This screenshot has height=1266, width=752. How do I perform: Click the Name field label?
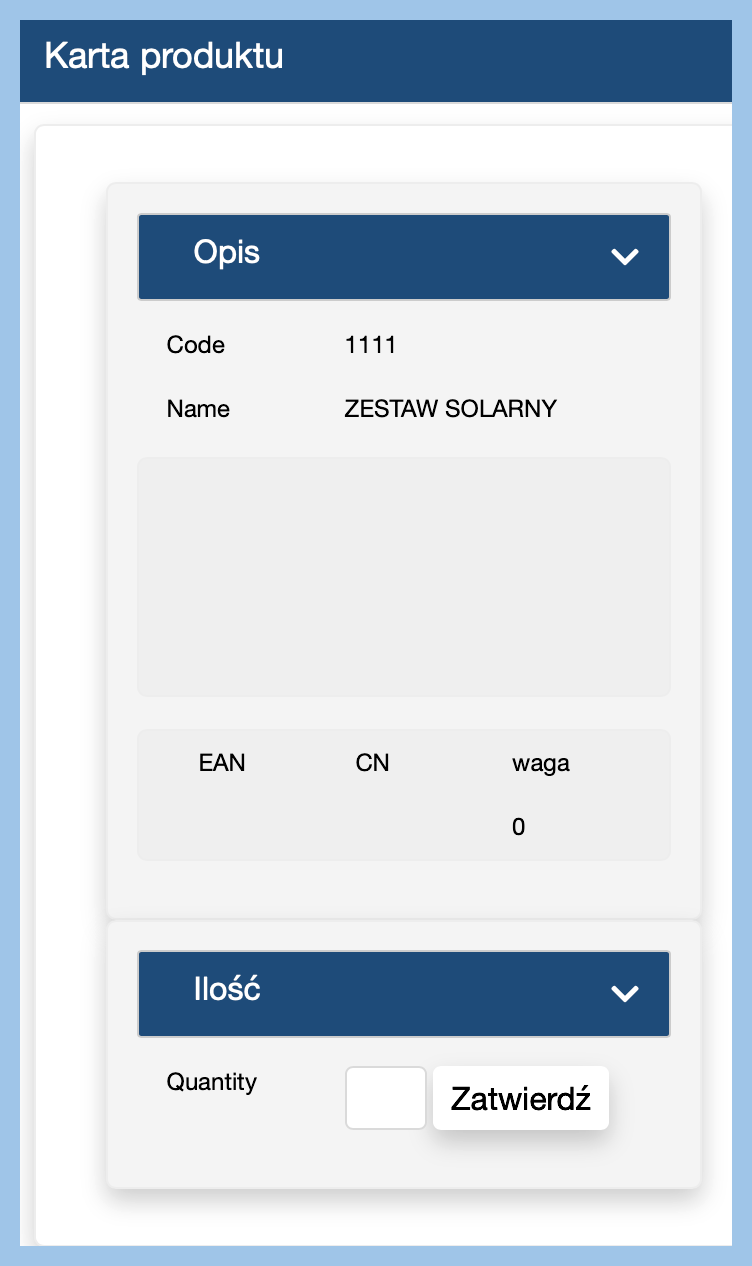click(x=198, y=409)
